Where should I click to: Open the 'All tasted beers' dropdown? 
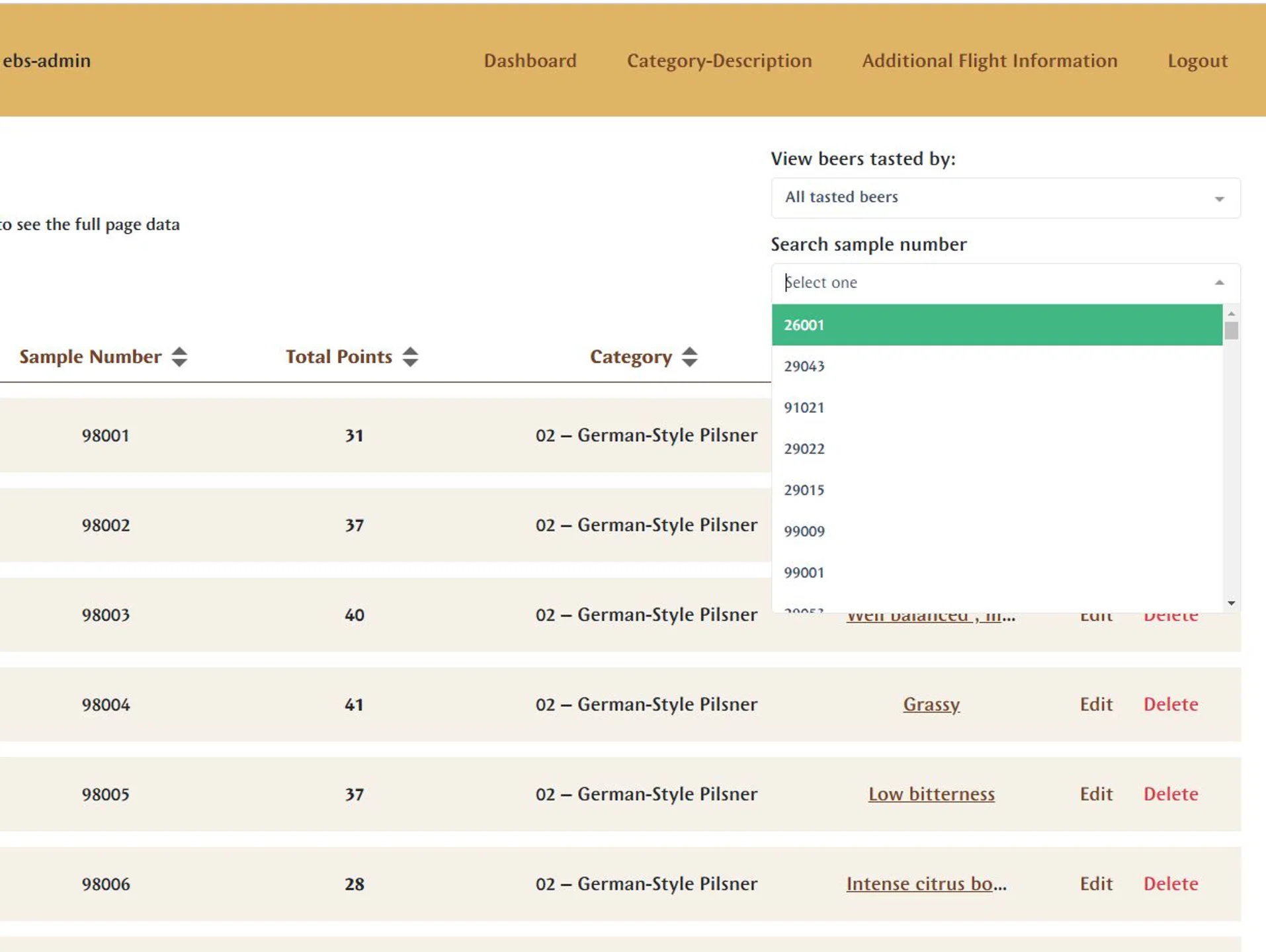click(x=1005, y=197)
